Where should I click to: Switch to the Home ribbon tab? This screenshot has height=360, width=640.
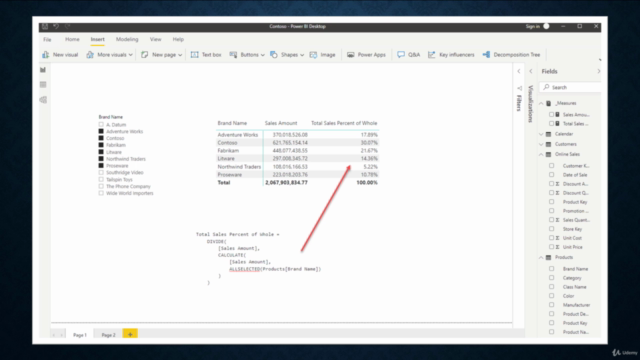point(72,39)
